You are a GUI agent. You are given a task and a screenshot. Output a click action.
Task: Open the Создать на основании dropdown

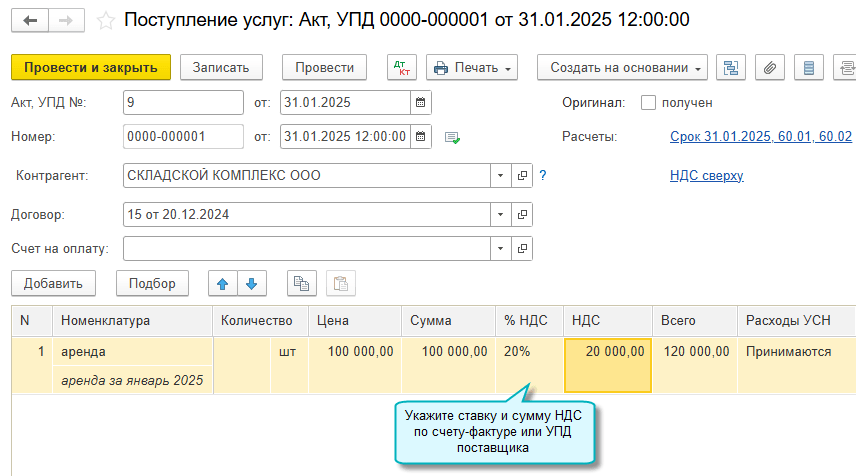pos(622,68)
